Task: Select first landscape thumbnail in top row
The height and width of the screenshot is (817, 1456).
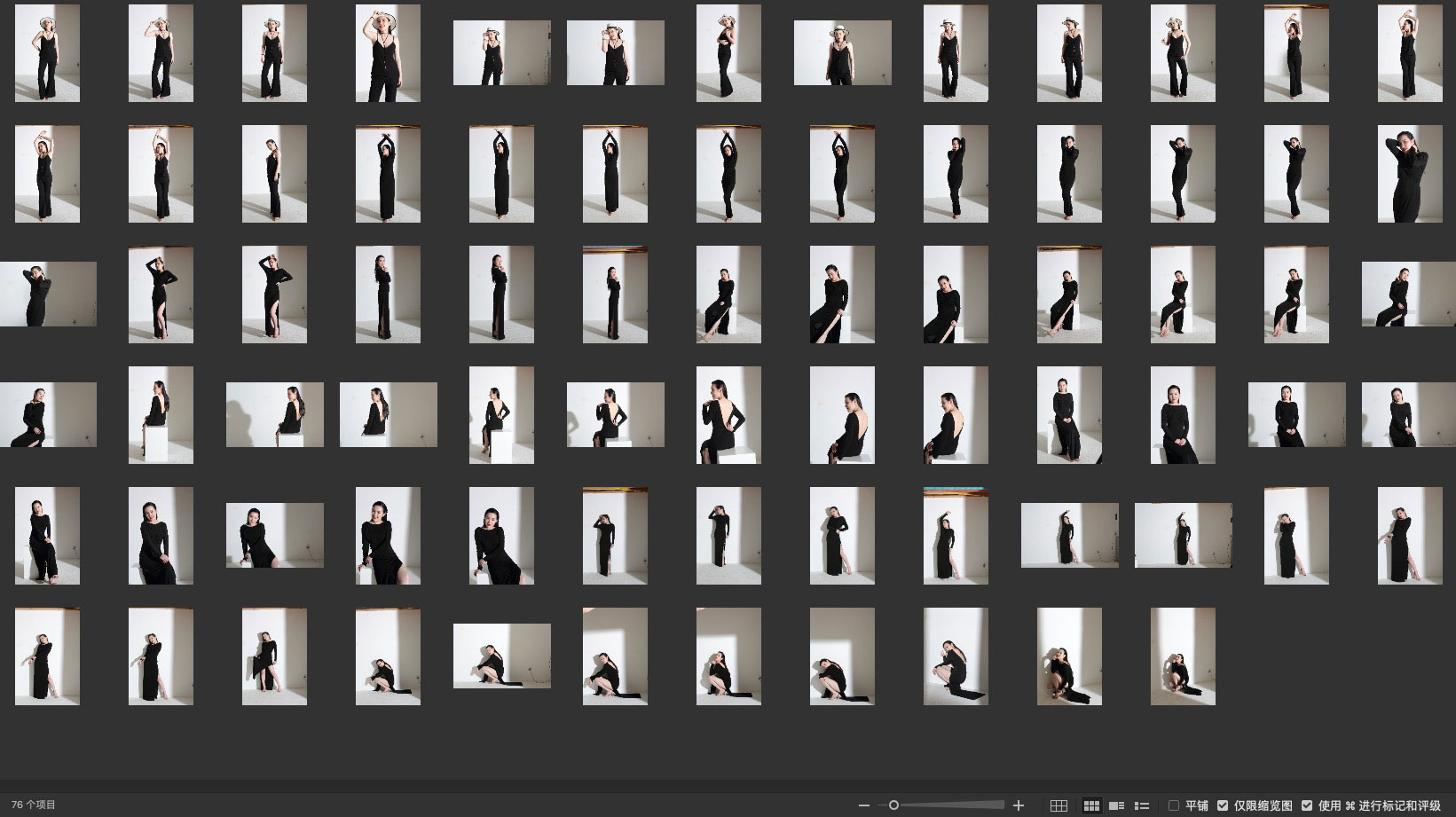Action: [501, 53]
